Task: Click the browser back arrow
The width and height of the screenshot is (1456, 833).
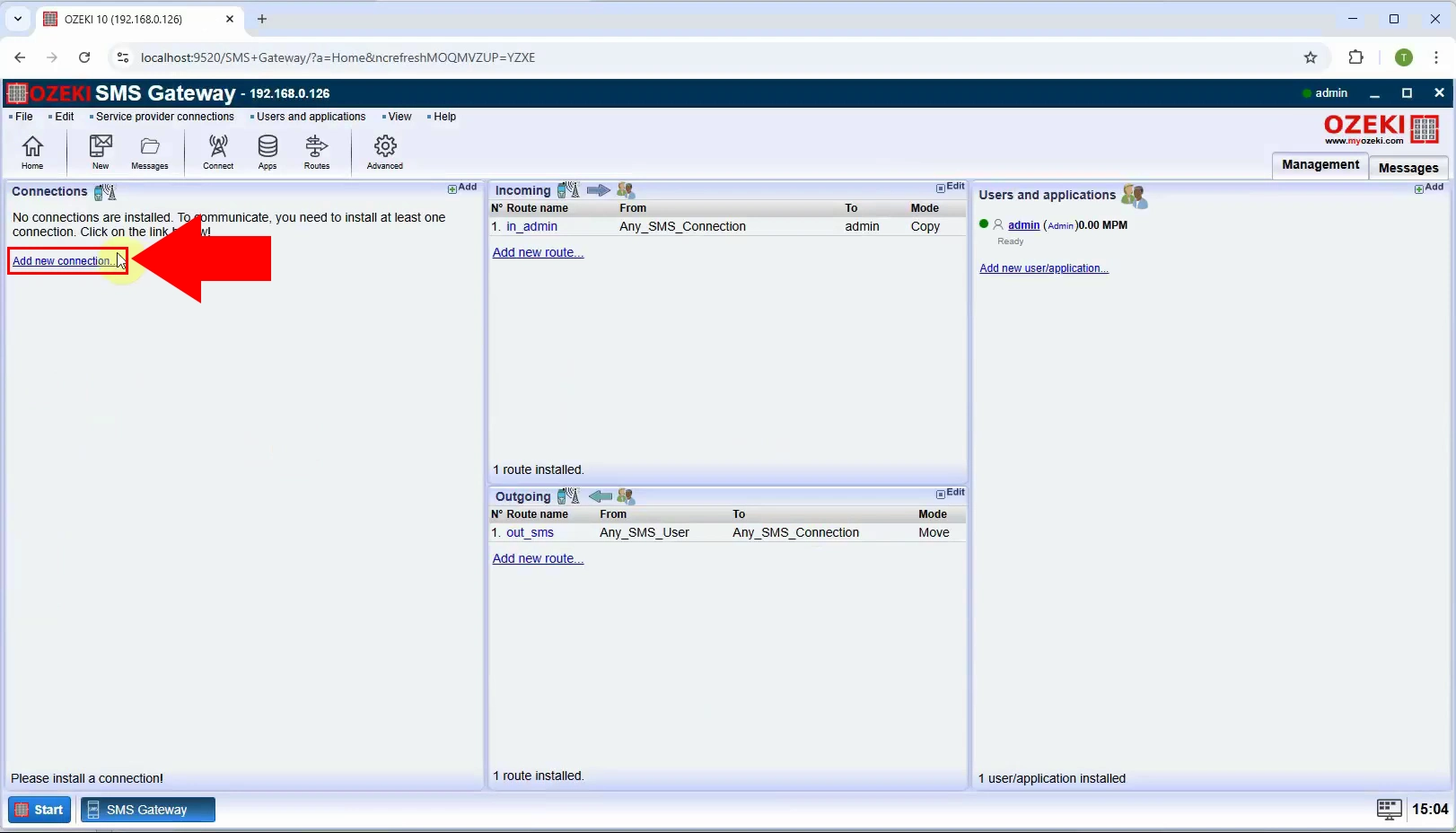Action: [20, 57]
